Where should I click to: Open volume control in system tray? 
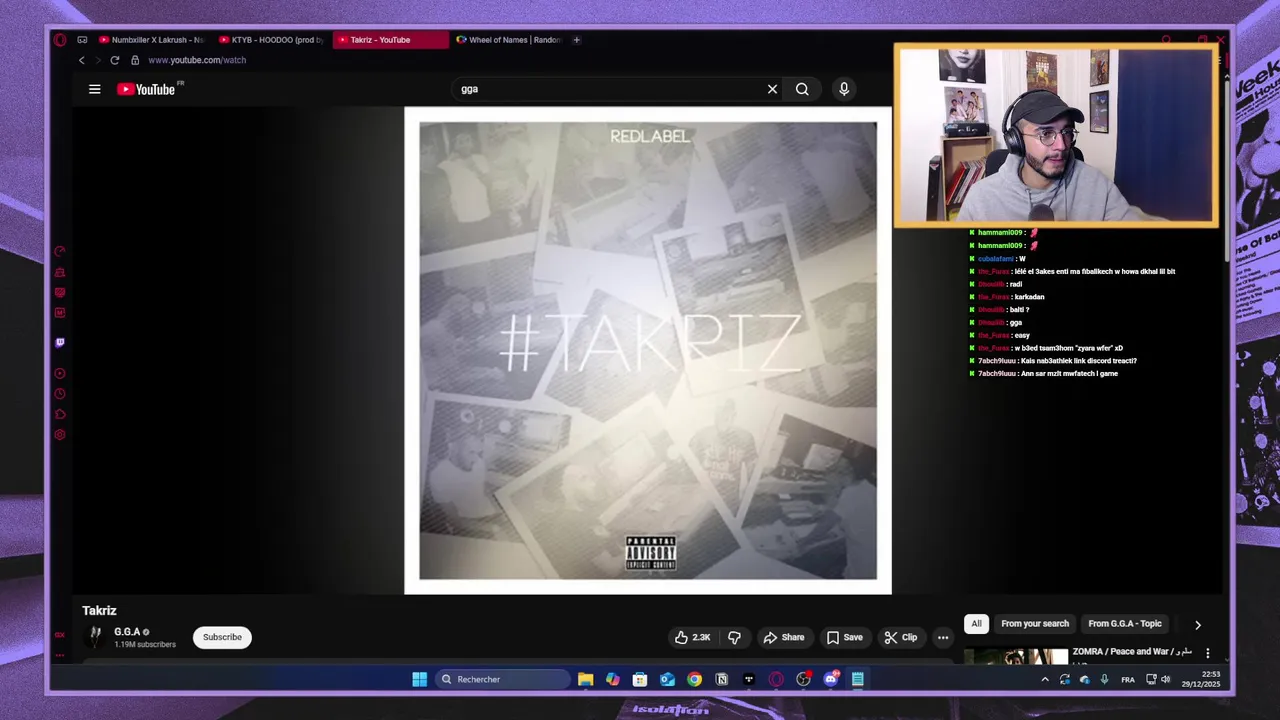click(x=1165, y=680)
